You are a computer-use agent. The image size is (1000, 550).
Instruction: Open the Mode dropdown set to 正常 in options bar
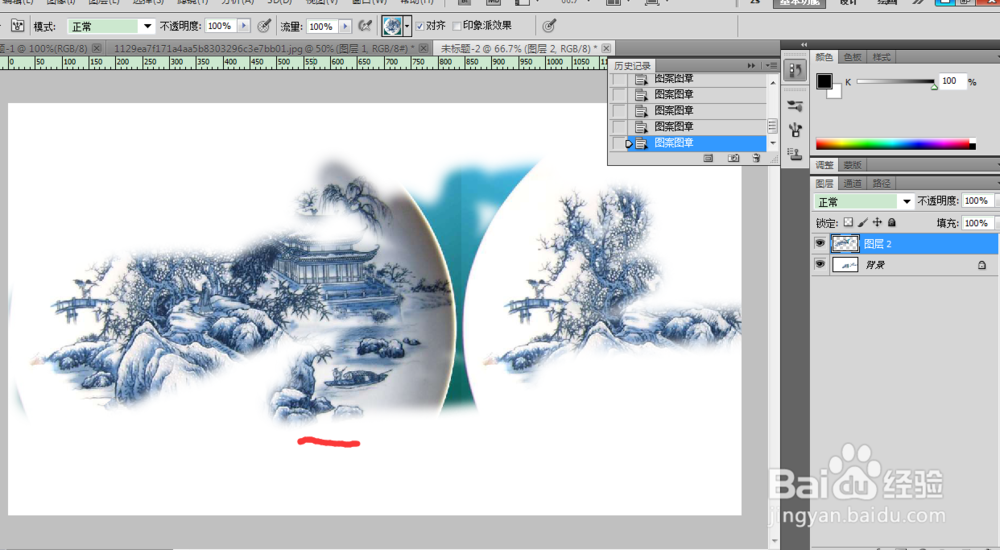(111, 26)
